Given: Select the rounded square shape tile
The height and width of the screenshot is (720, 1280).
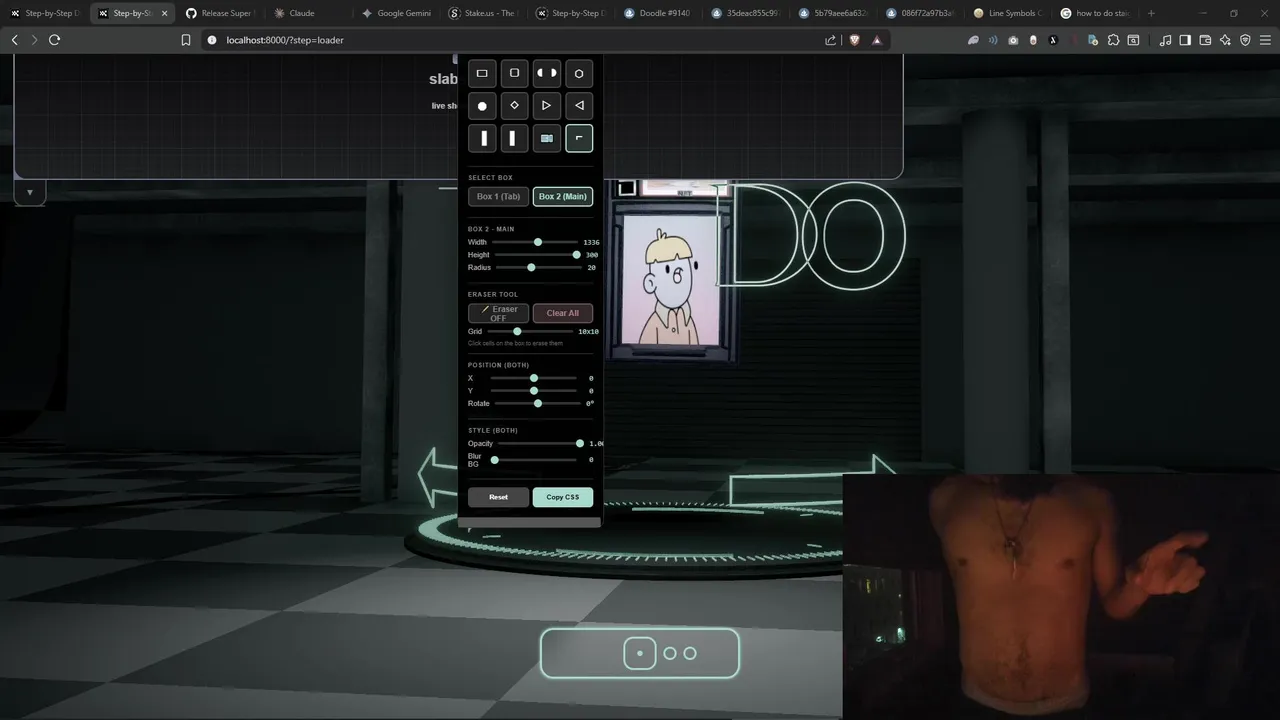Looking at the screenshot, I should point(514,73).
